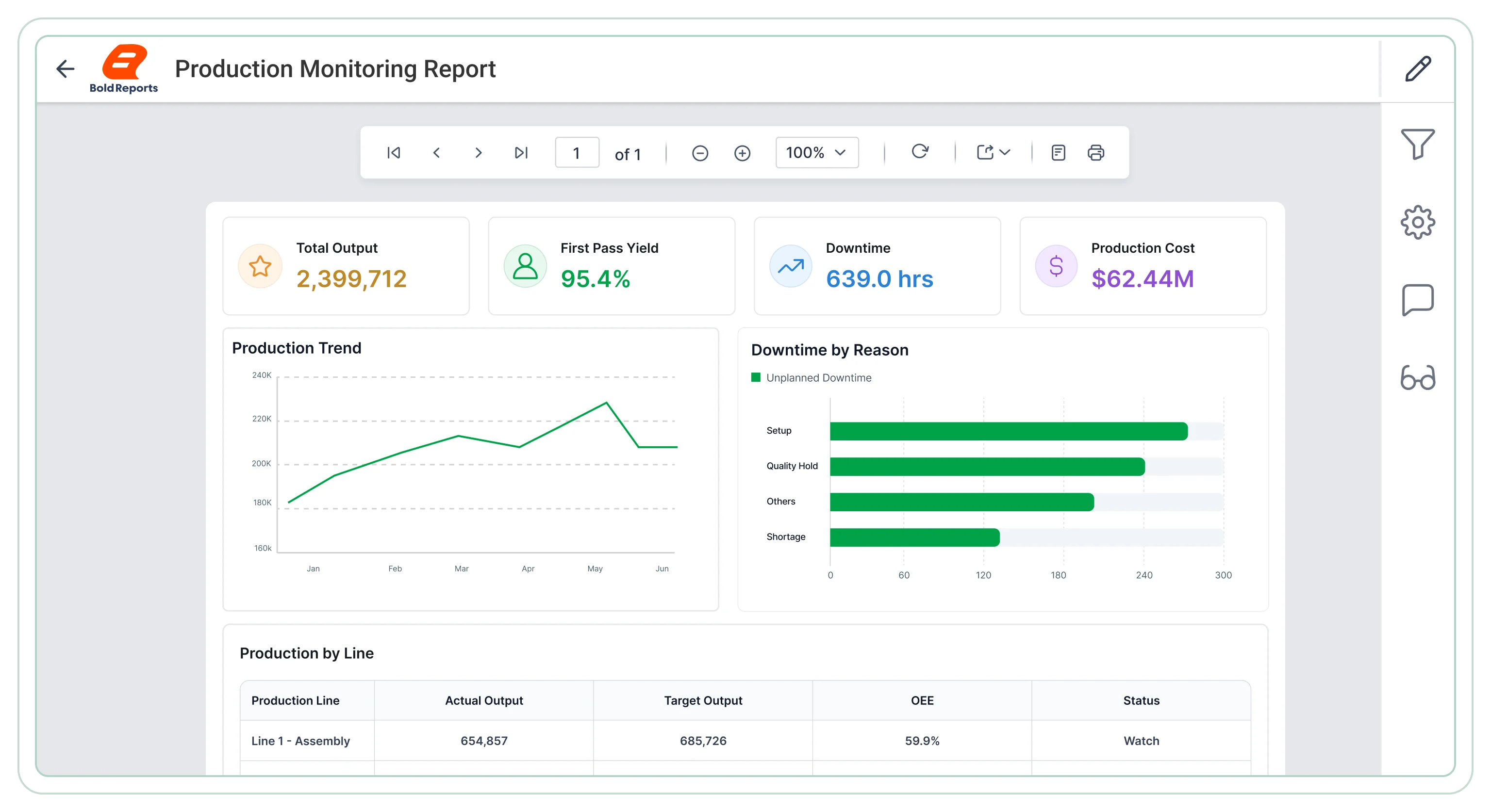Toggle print layout view icon
Screen dimensions: 1491x812
[x=1058, y=153]
